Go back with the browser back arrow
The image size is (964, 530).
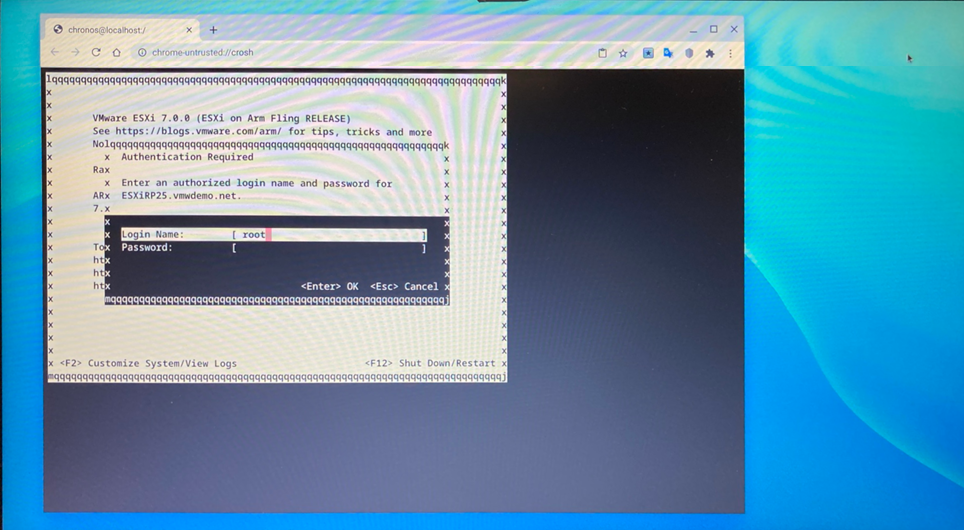(x=55, y=52)
